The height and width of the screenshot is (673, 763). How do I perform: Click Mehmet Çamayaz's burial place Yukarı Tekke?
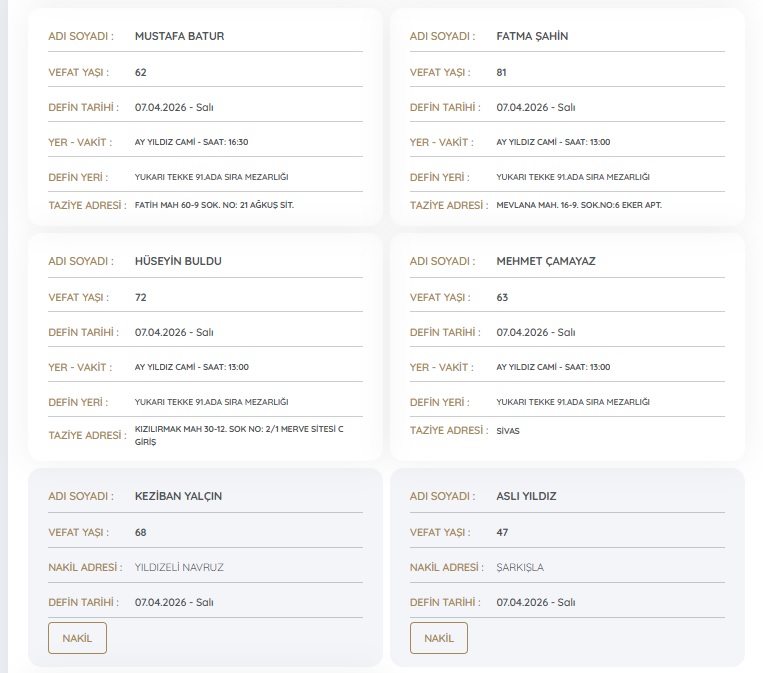point(573,402)
